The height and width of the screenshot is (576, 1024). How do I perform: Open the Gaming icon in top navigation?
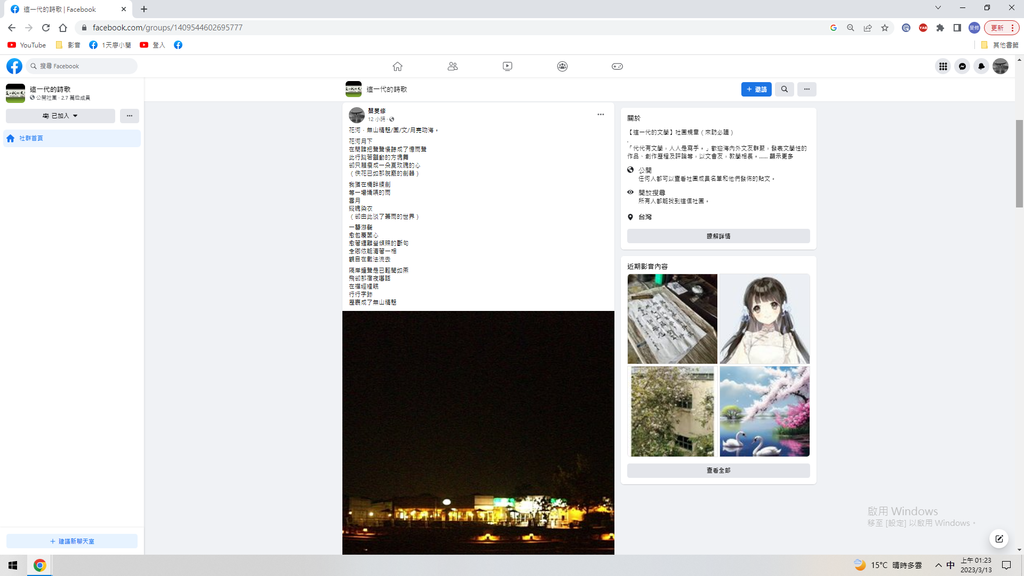[x=617, y=66]
